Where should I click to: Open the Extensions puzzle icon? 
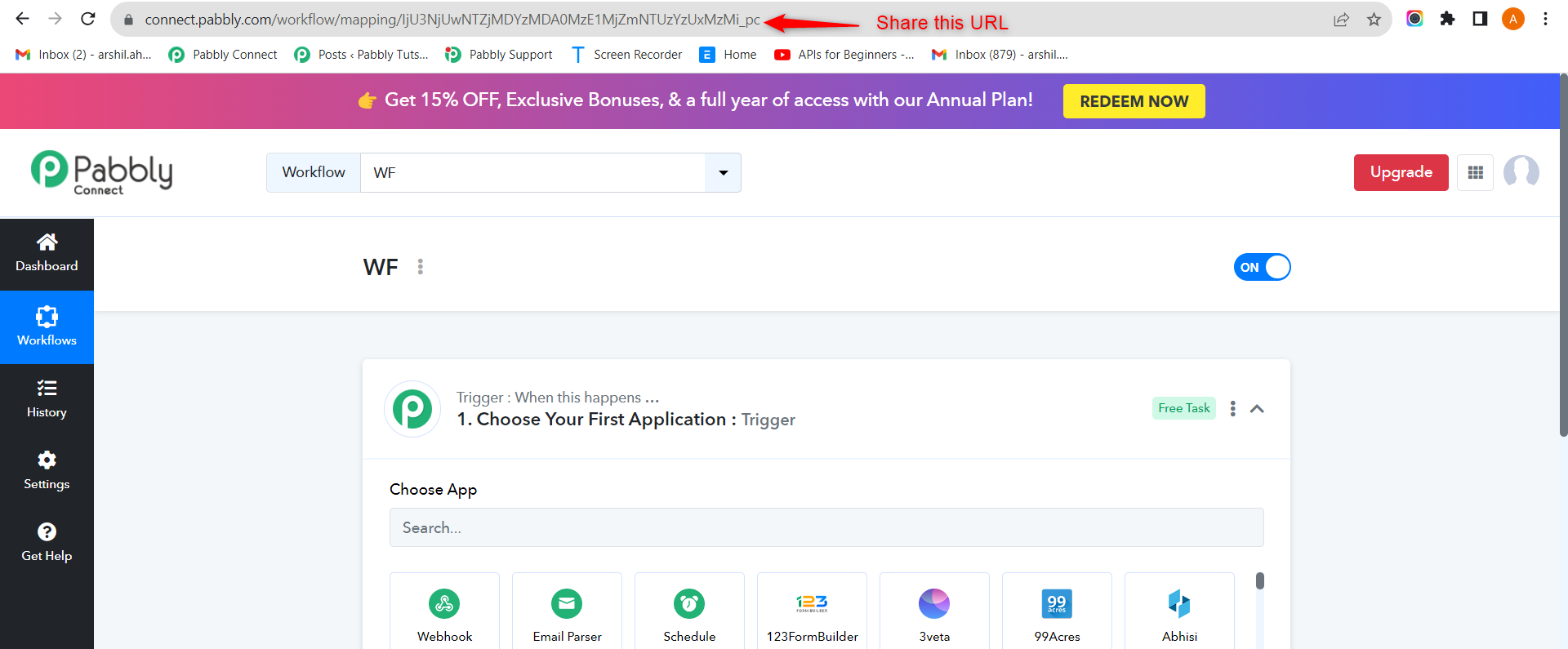click(x=1447, y=19)
